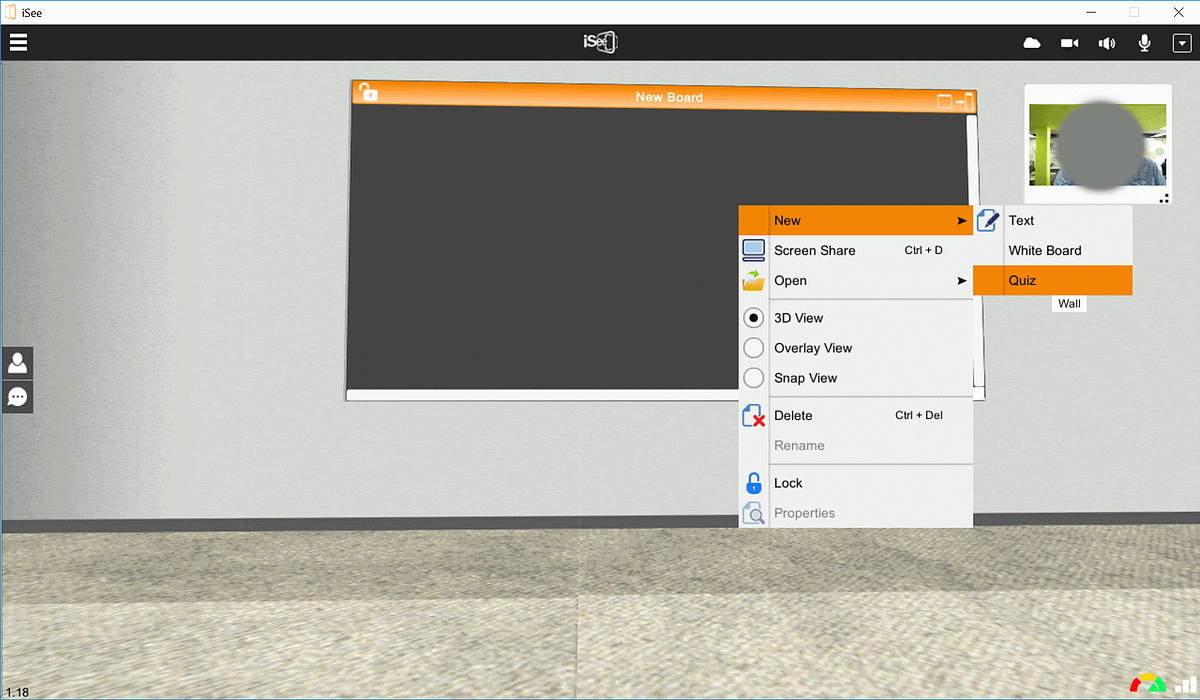Click the board maximize/dock icon
The height and width of the screenshot is (700, 1200).
(x=955, y=101)
